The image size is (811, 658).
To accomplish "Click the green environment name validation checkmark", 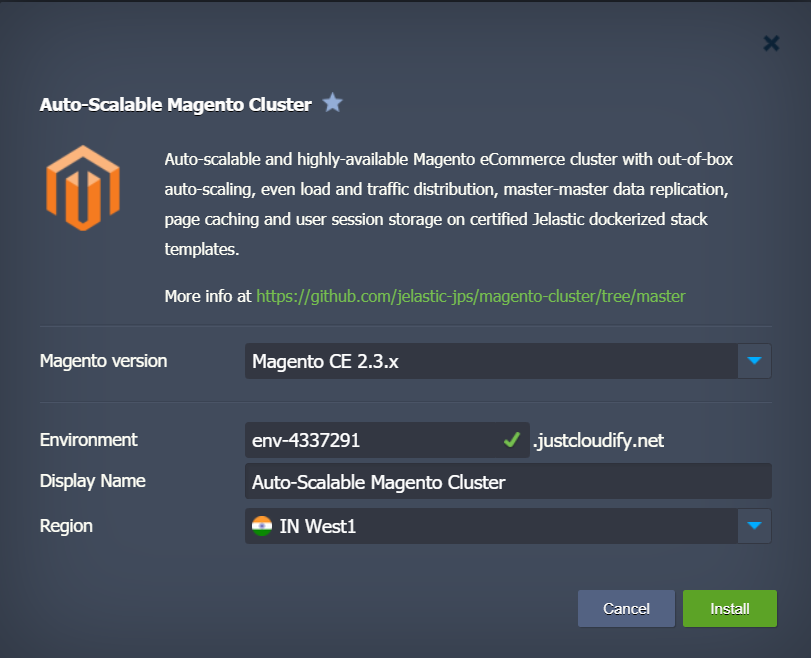I will pos(511,440).
